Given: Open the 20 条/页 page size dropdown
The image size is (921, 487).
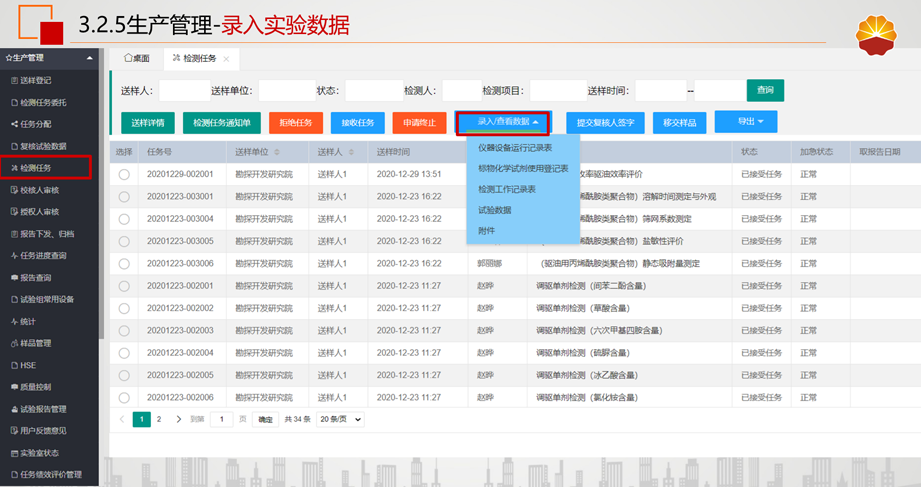Looking at the screenshot, I should 340,419.
